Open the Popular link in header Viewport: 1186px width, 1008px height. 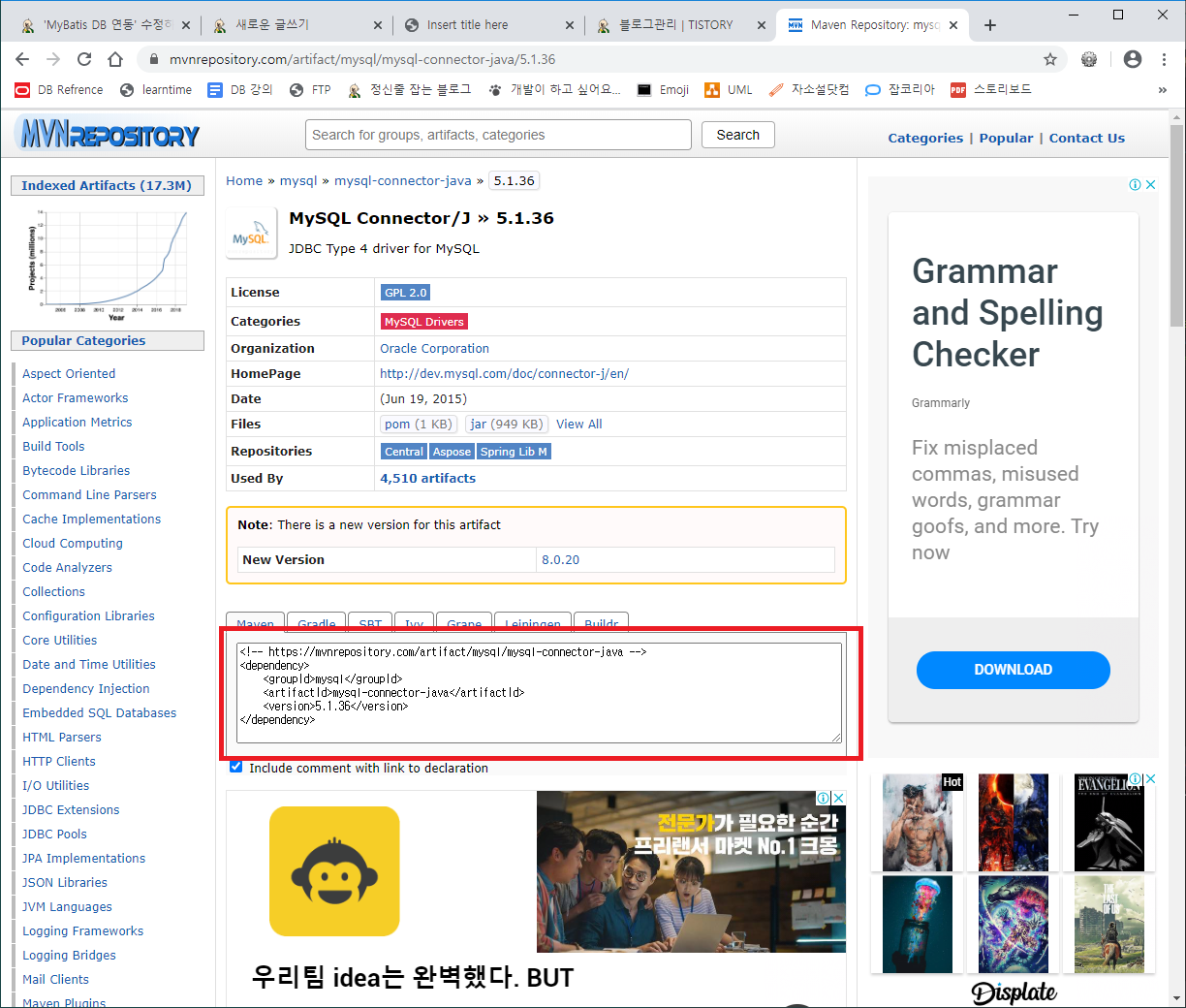tap(1006, 138)
